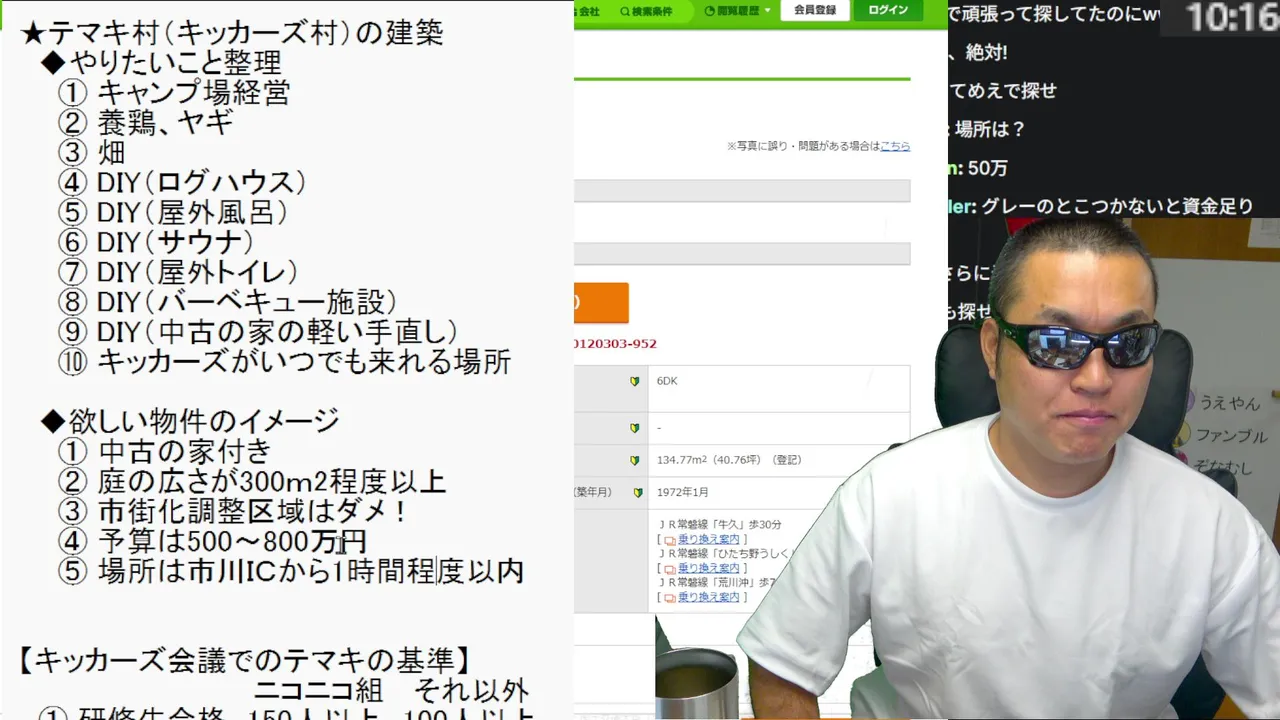Click the chat message てめえで探せ
This screenshot has width=1280, height=720.
point(1003,90)
